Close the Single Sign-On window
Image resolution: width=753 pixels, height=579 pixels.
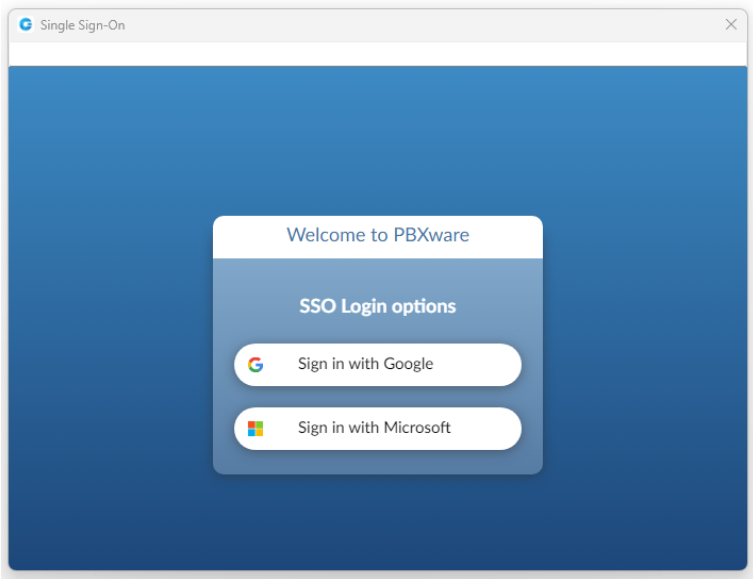coord(731,24)
